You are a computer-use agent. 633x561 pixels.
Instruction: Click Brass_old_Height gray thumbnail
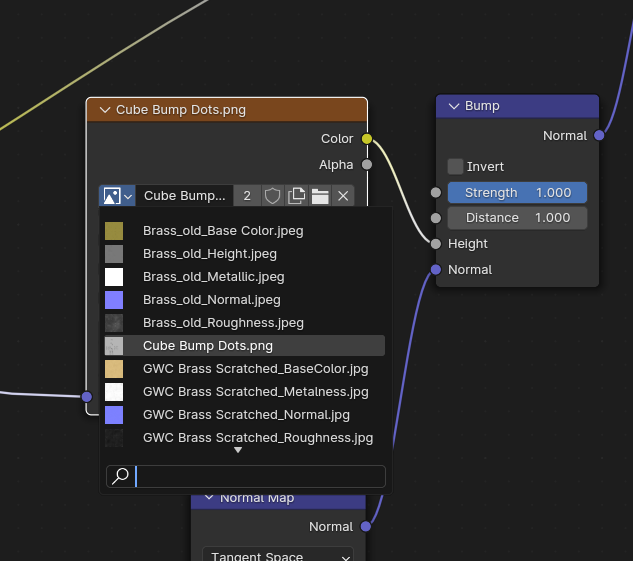coord(114,254)
